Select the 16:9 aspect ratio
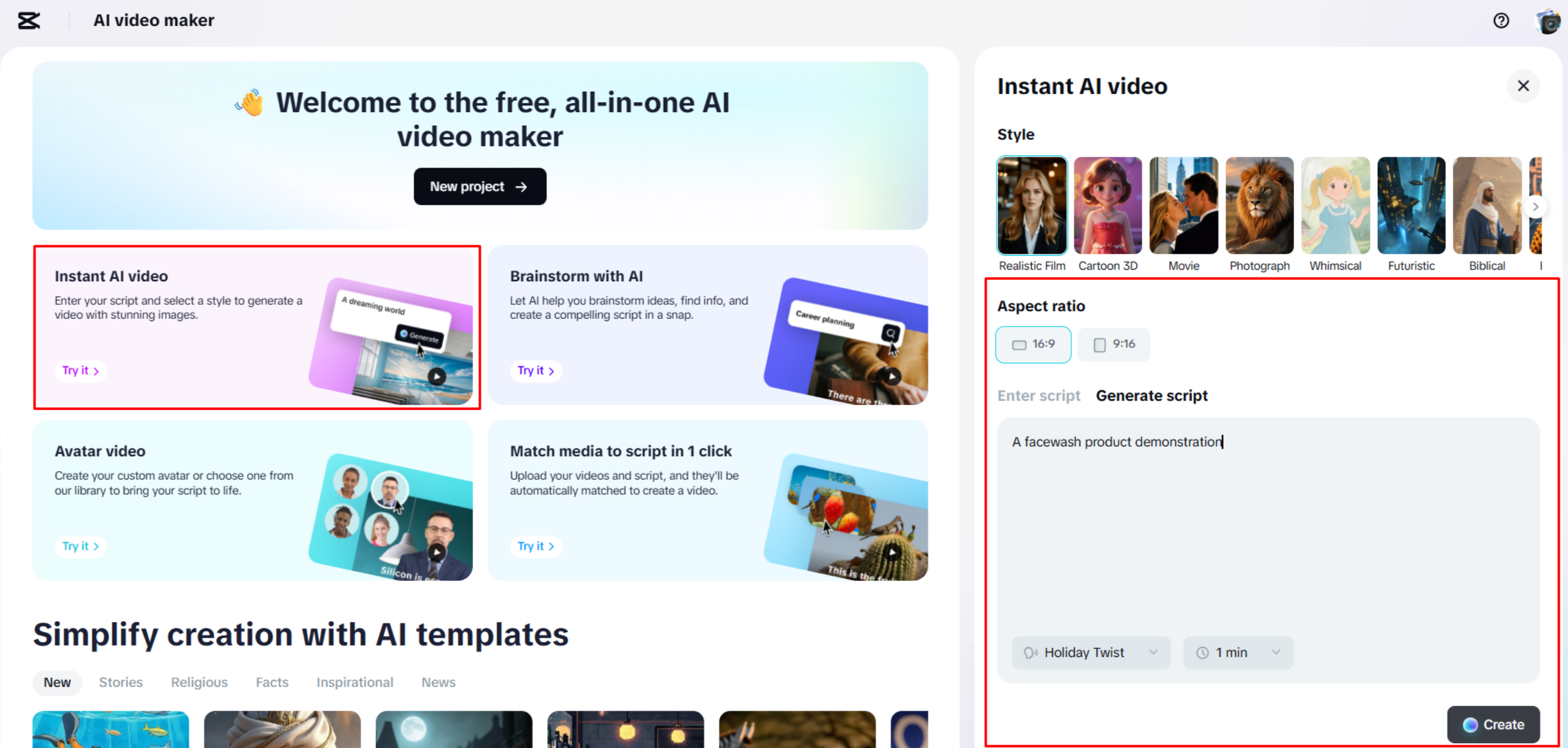The height and width of the screenshot is (748, 1568). (1033, 344)
